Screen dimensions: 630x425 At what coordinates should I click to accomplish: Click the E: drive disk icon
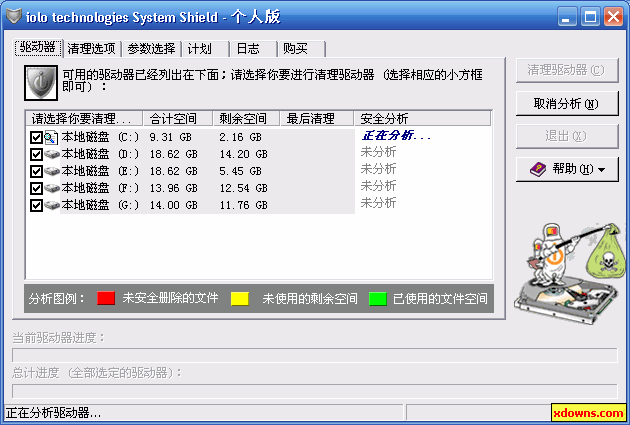tap(52, 171)
